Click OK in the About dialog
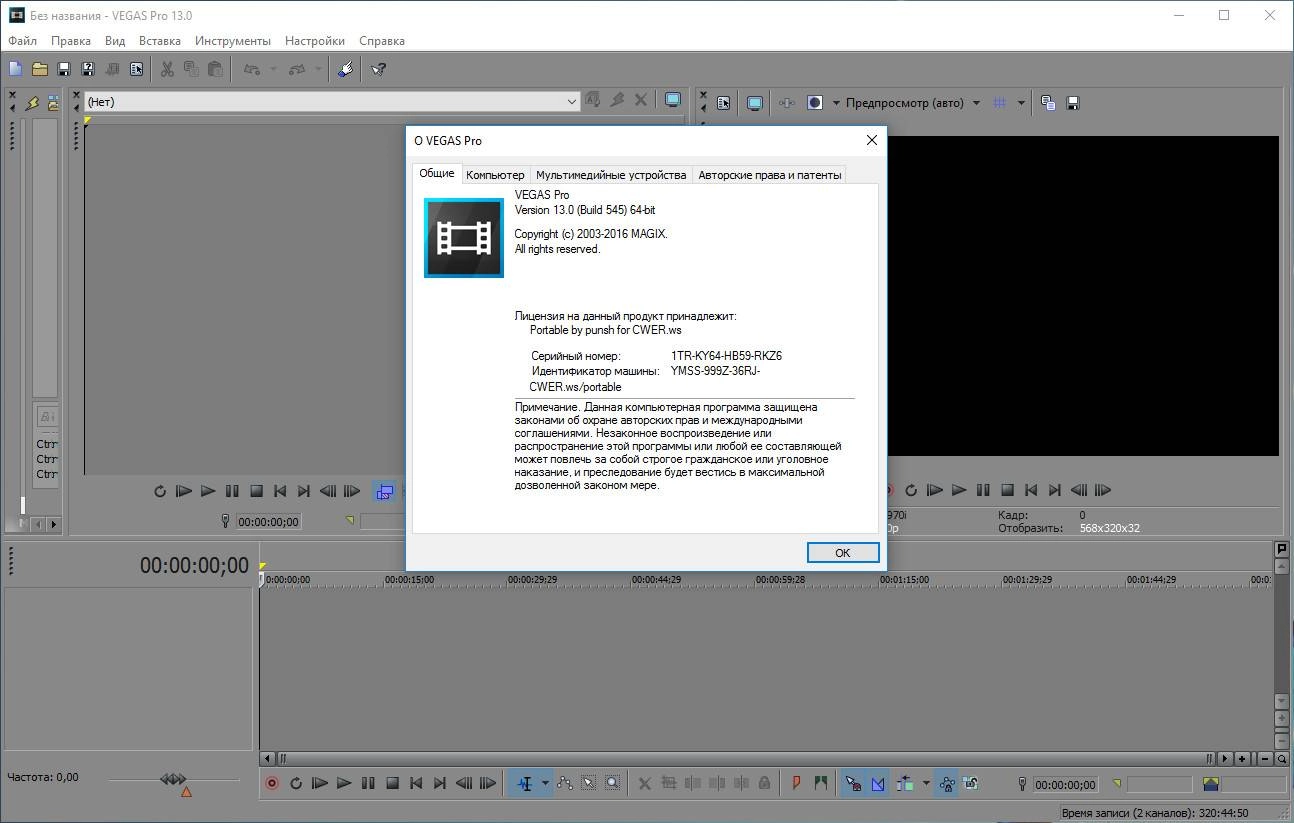 tap(843, 553)
